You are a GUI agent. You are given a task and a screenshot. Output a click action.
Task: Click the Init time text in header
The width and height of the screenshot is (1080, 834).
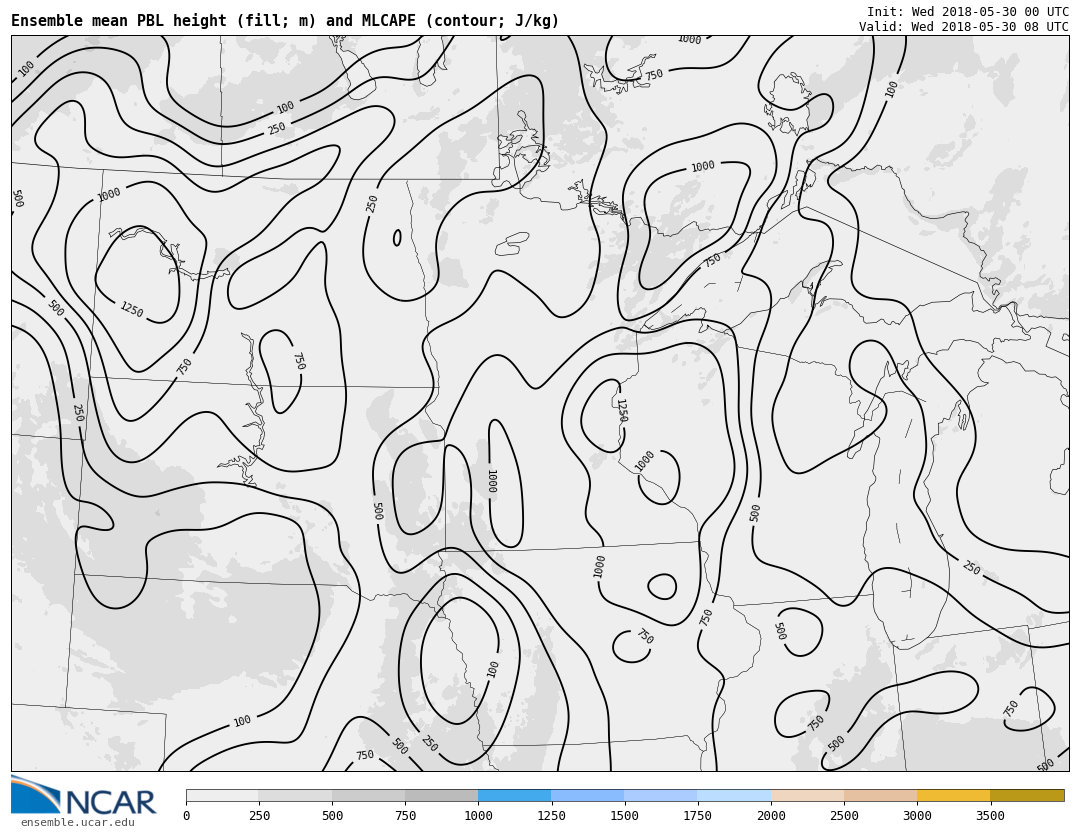967,12
